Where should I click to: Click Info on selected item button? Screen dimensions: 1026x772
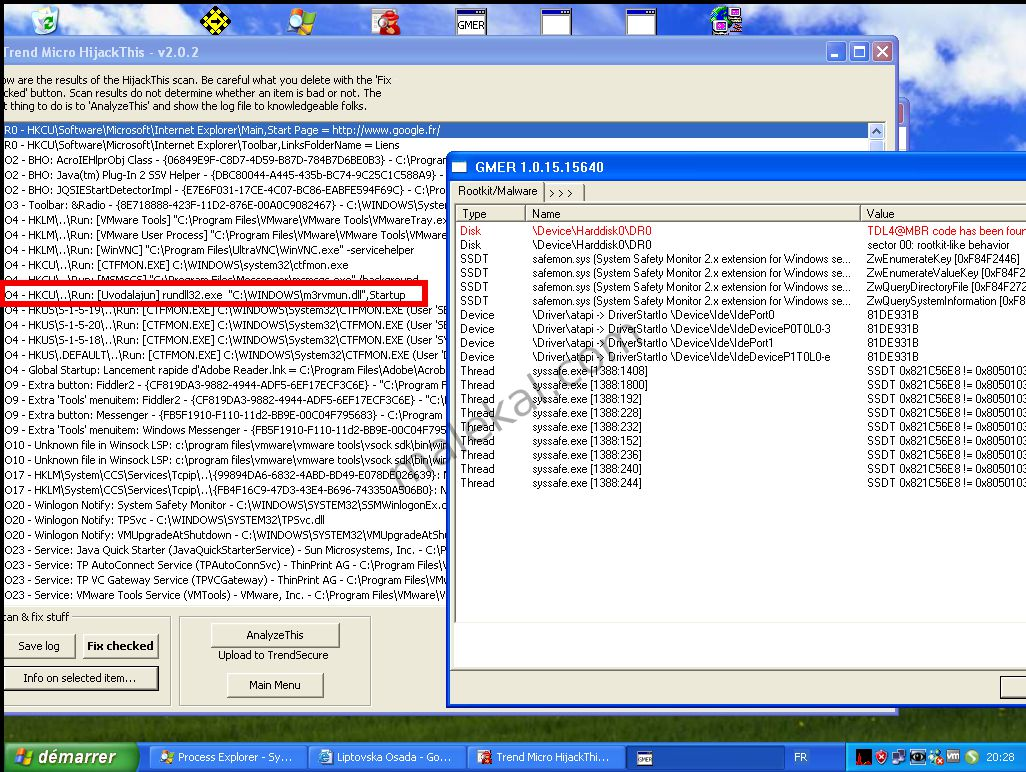point(80,678)
